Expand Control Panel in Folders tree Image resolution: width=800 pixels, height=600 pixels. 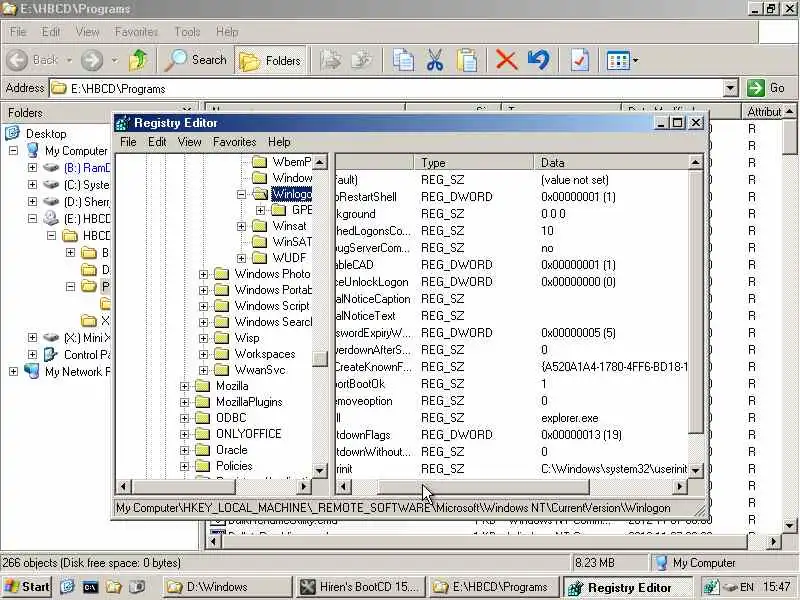click(x=32, y=354)
